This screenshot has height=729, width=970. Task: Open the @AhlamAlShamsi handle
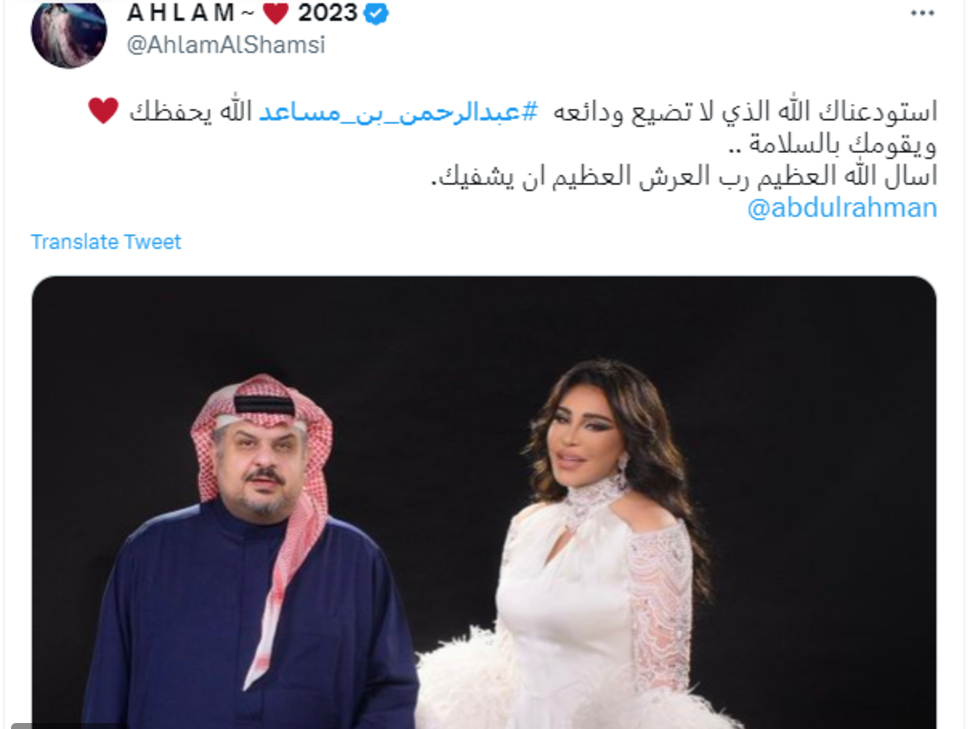[226, 45]
